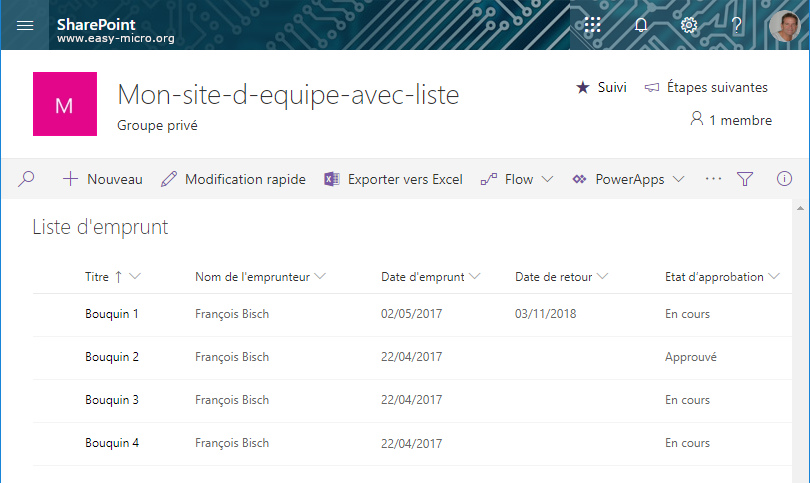Open the settings gear
The height and width of the screenshot is (483, 810).
click(x=689, y=25)
